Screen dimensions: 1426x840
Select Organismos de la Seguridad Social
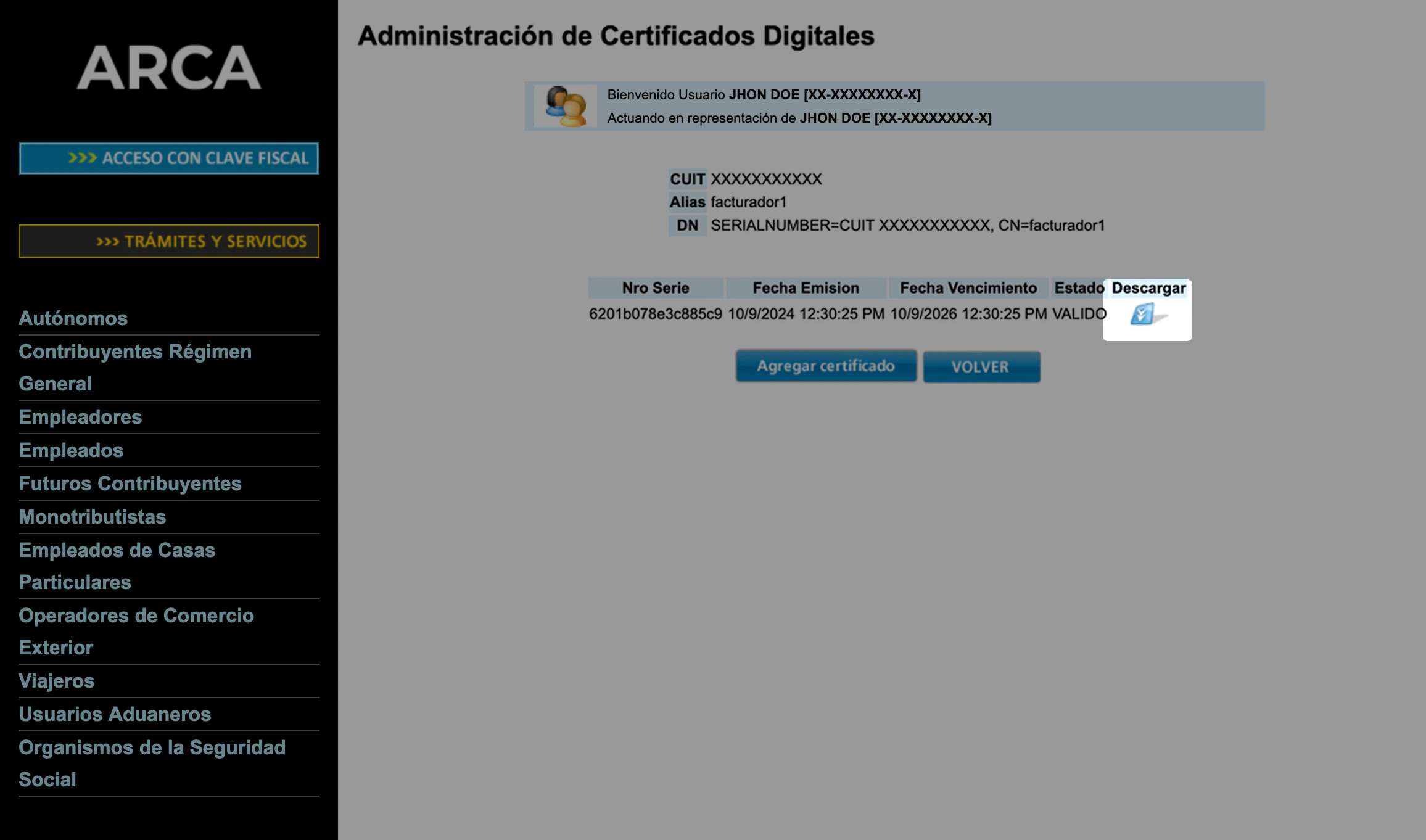[x=152, y=763]
